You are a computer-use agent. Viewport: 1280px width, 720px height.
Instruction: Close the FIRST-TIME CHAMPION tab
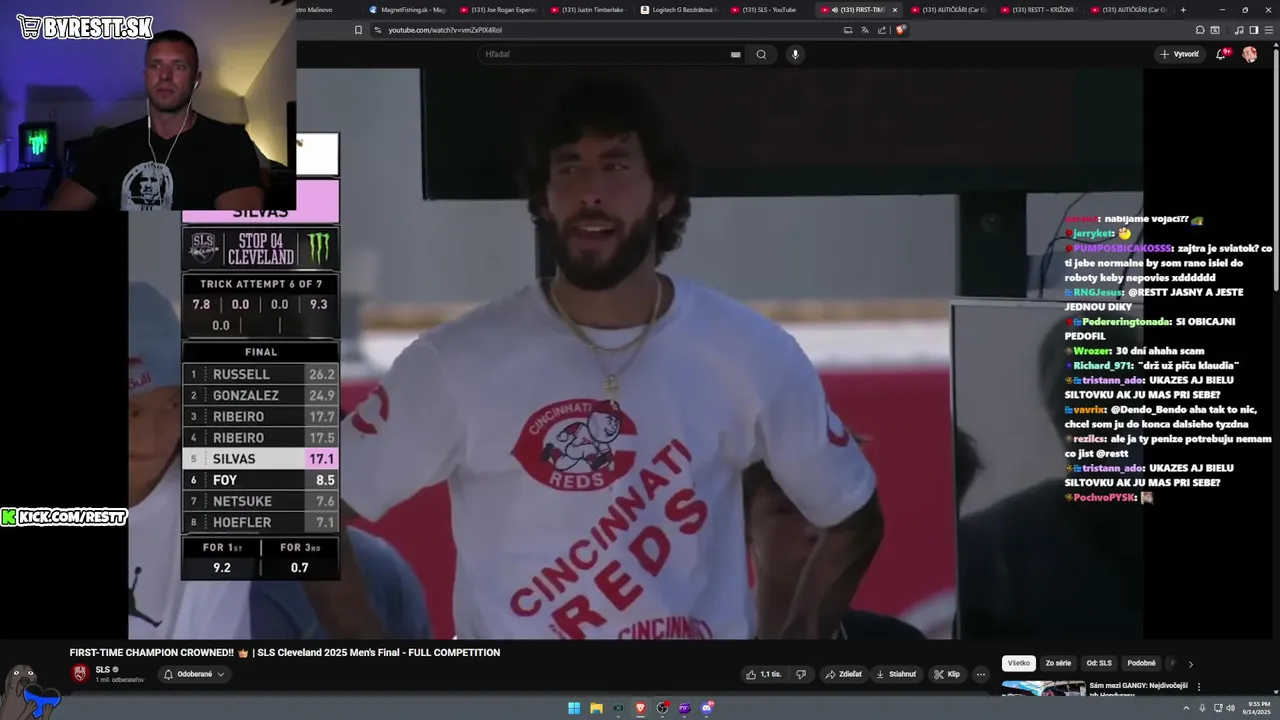pos(895,10)
